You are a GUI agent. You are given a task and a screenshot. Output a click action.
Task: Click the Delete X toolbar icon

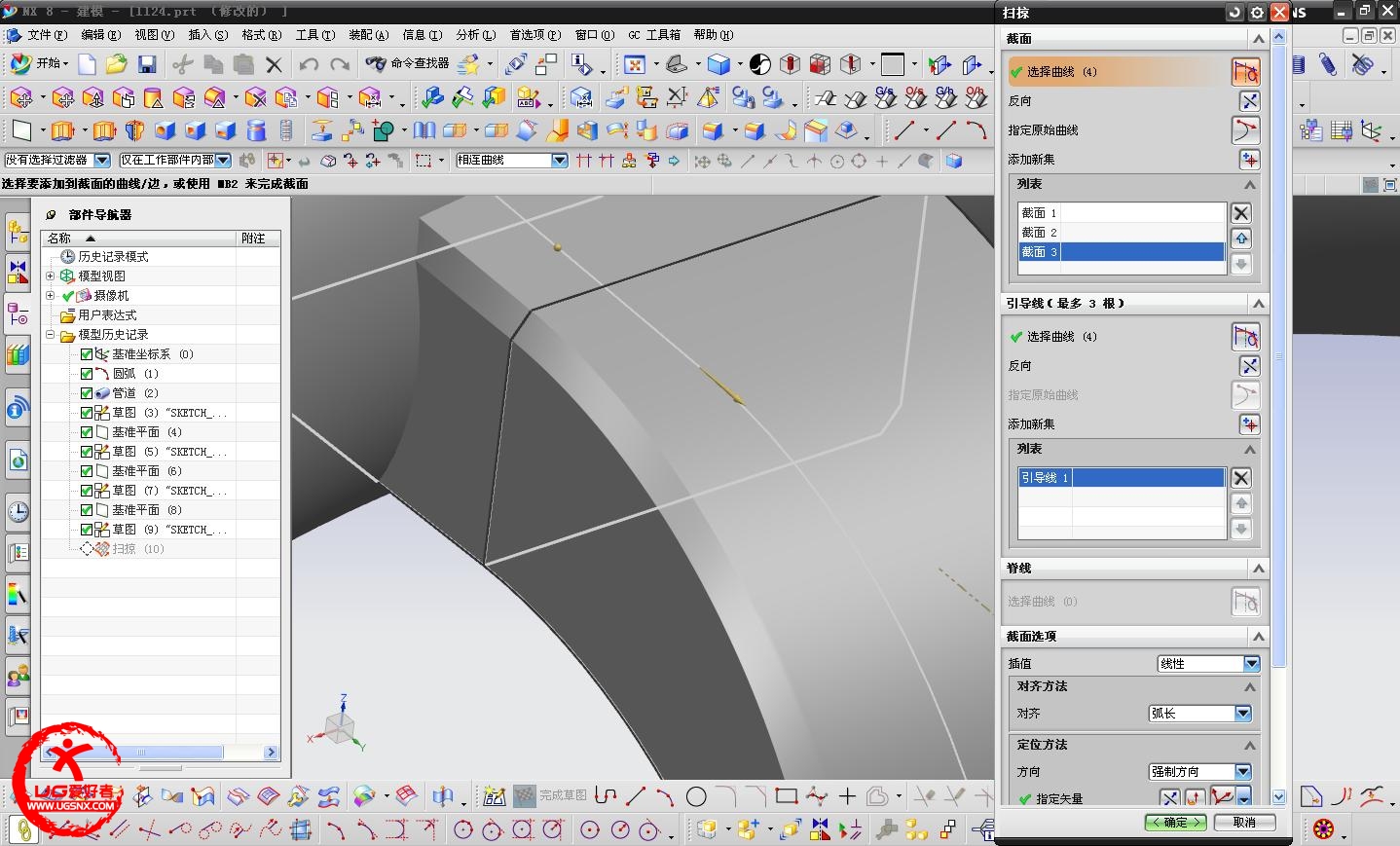click(274, 64)
